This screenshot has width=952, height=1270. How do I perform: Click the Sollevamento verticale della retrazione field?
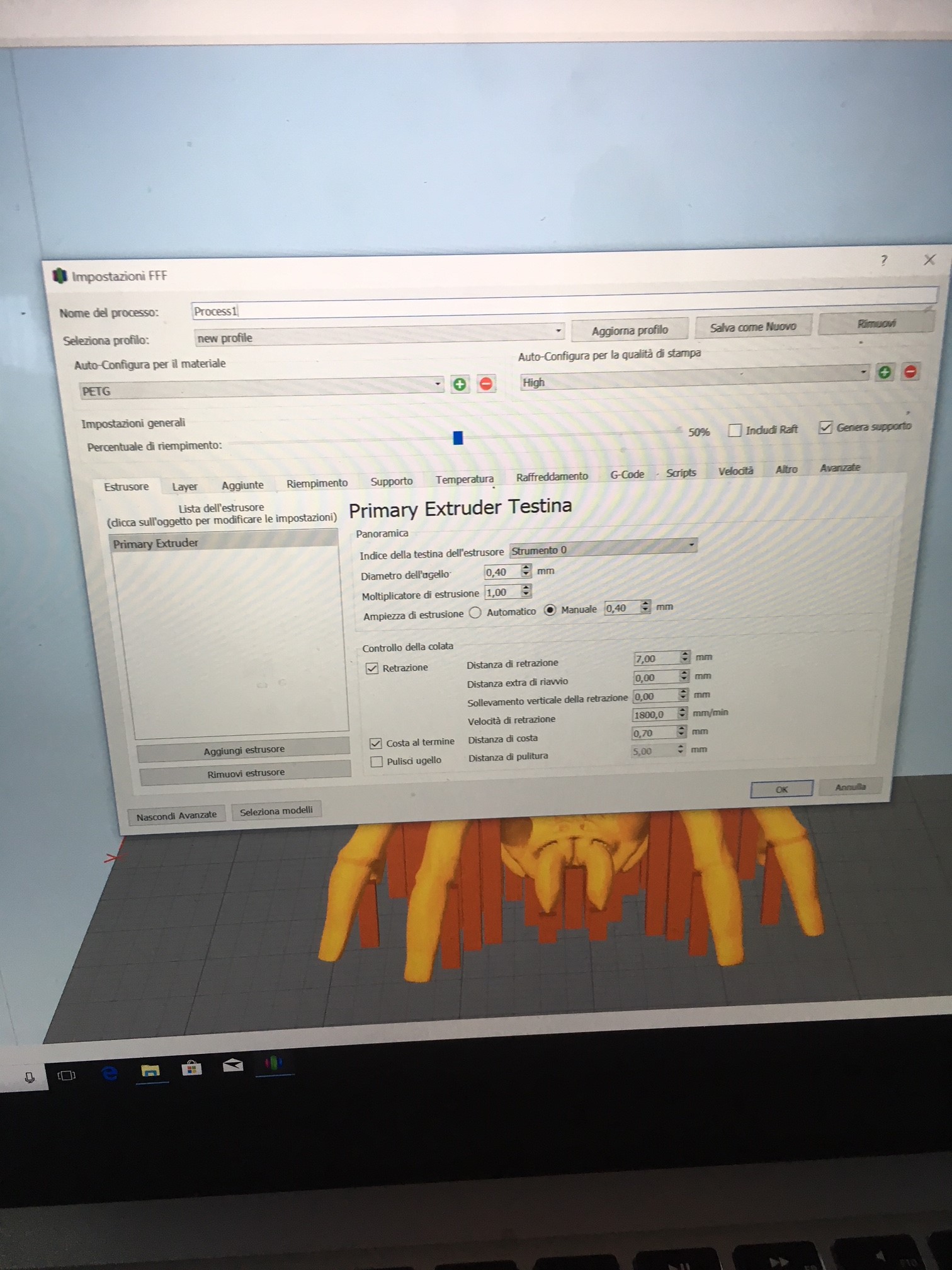point(655,696)
